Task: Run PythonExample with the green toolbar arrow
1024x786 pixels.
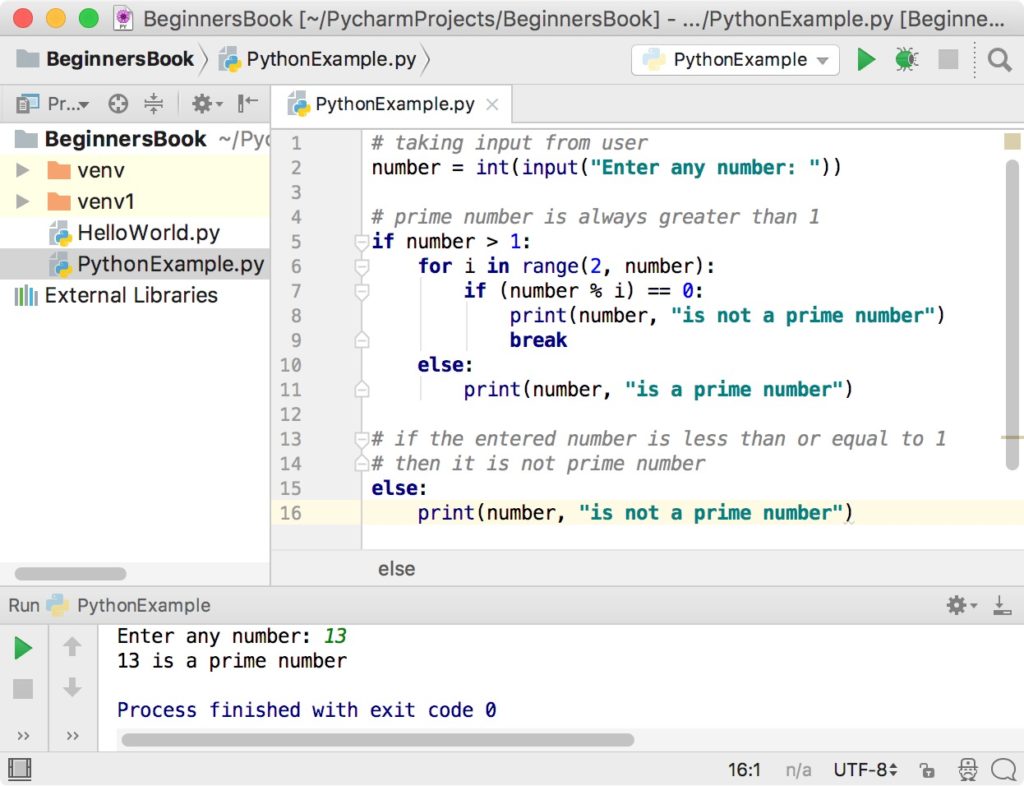Action: click(x=866, y=59)
